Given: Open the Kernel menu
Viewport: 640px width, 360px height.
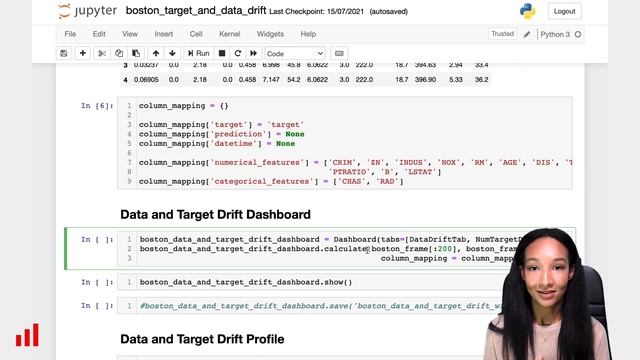Looking at the screenshot, I should pos(229,34).
